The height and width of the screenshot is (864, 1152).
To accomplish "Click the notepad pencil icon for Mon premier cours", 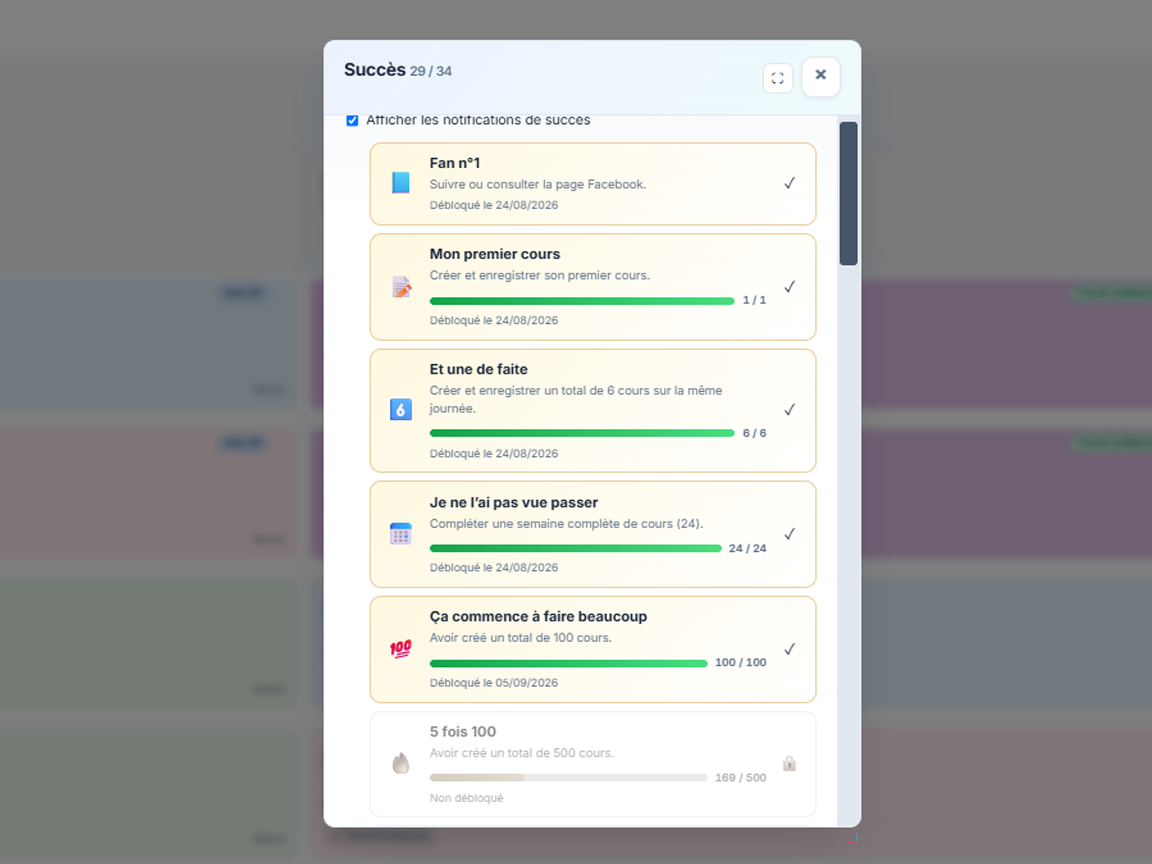I will [401, 287].
